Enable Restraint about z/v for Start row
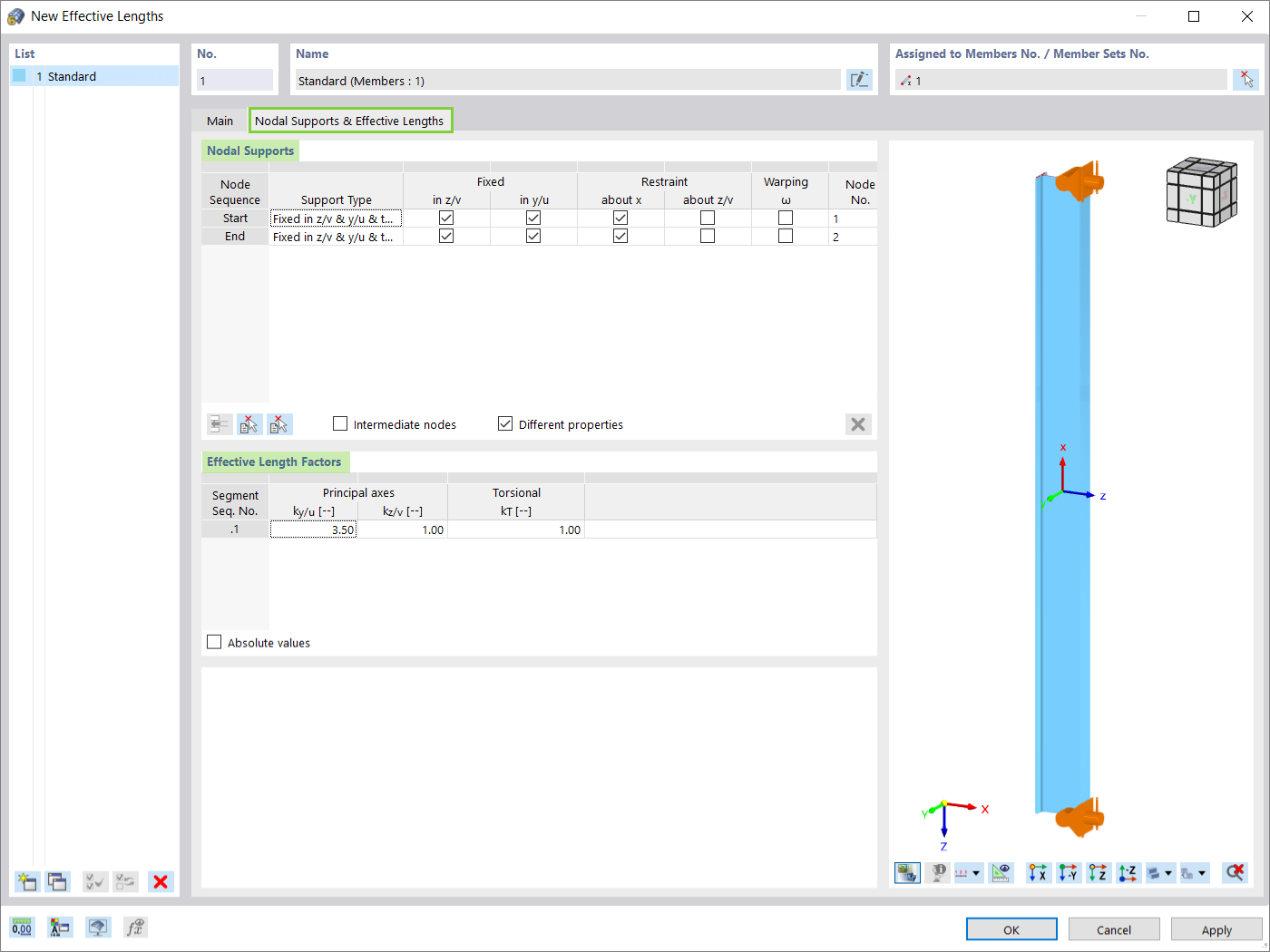Screen dimensions: 1270x952 coord(708,218)
